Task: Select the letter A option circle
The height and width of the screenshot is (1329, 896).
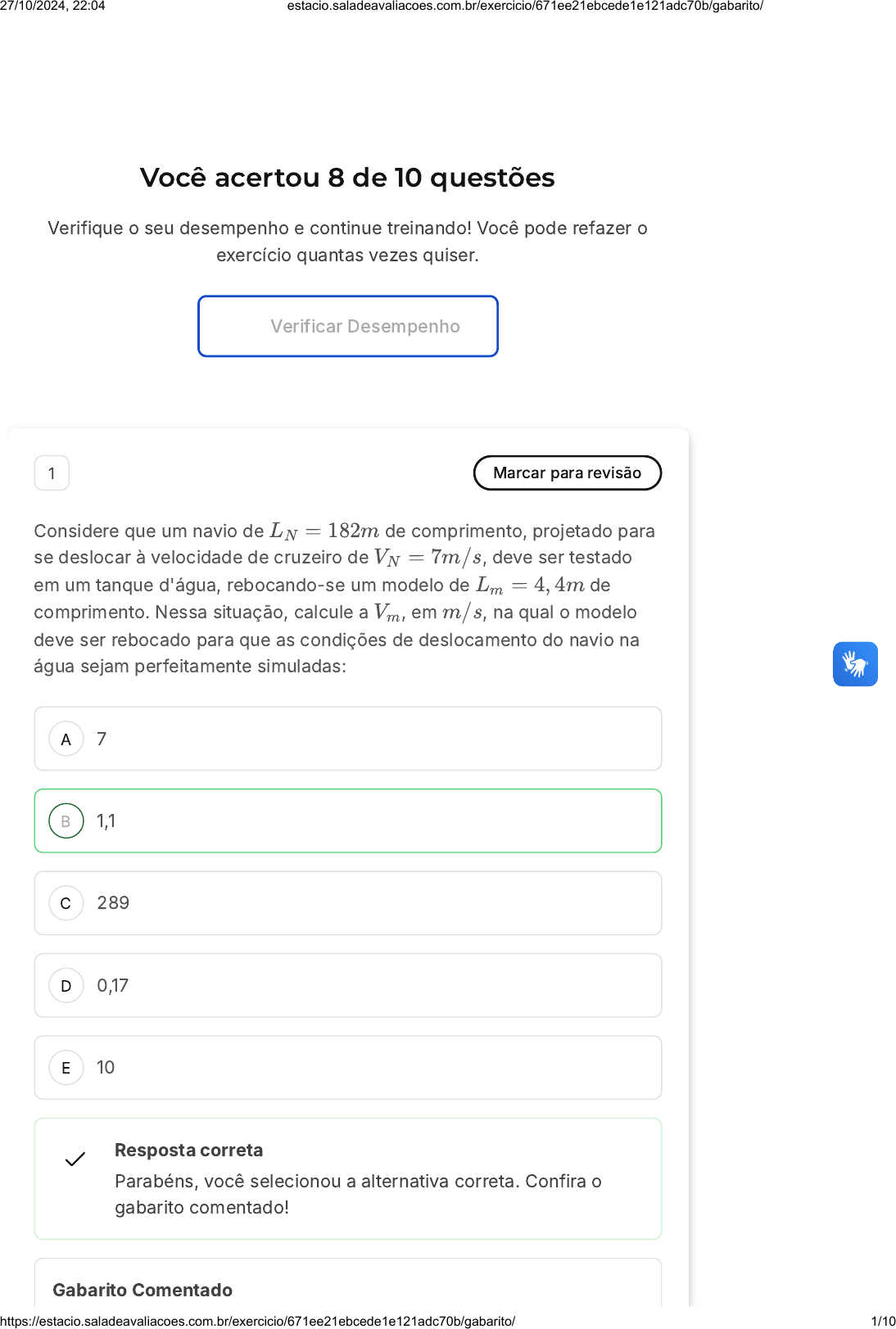Action: 66,739
